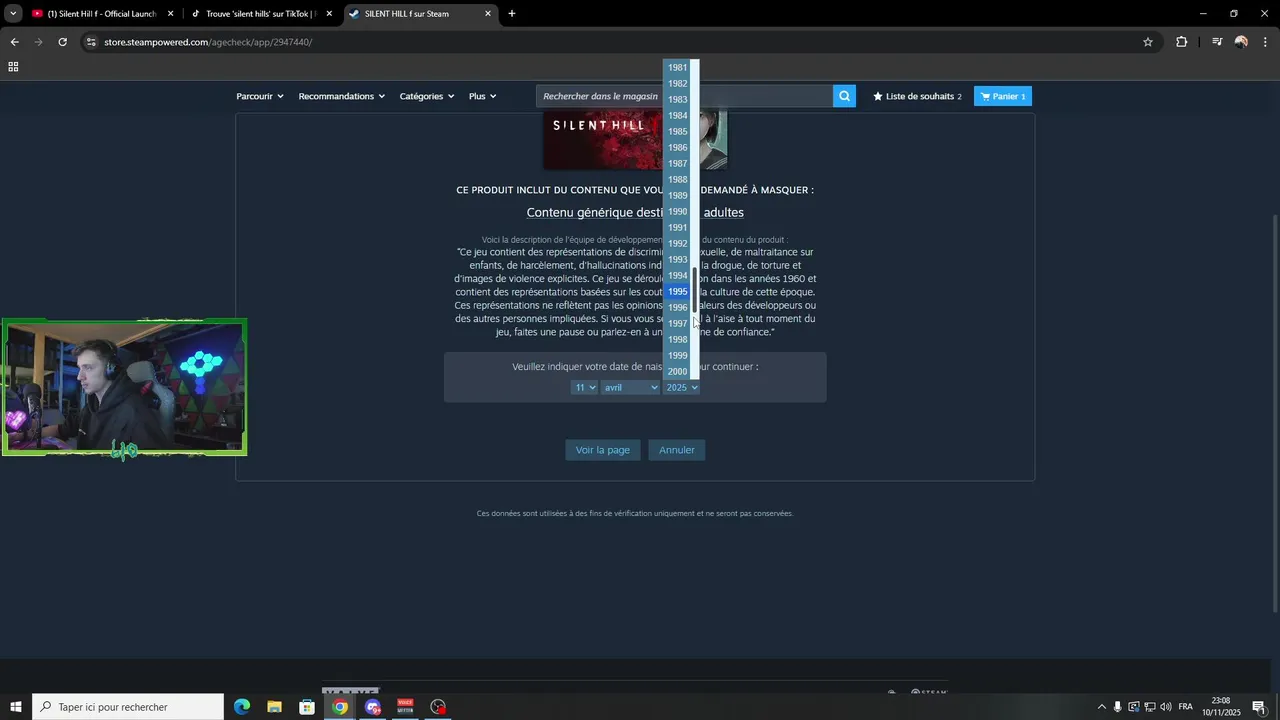1280x720 pixels.
Task: Open Microsoft Edge from the taskbar
Action: (242, 707)
